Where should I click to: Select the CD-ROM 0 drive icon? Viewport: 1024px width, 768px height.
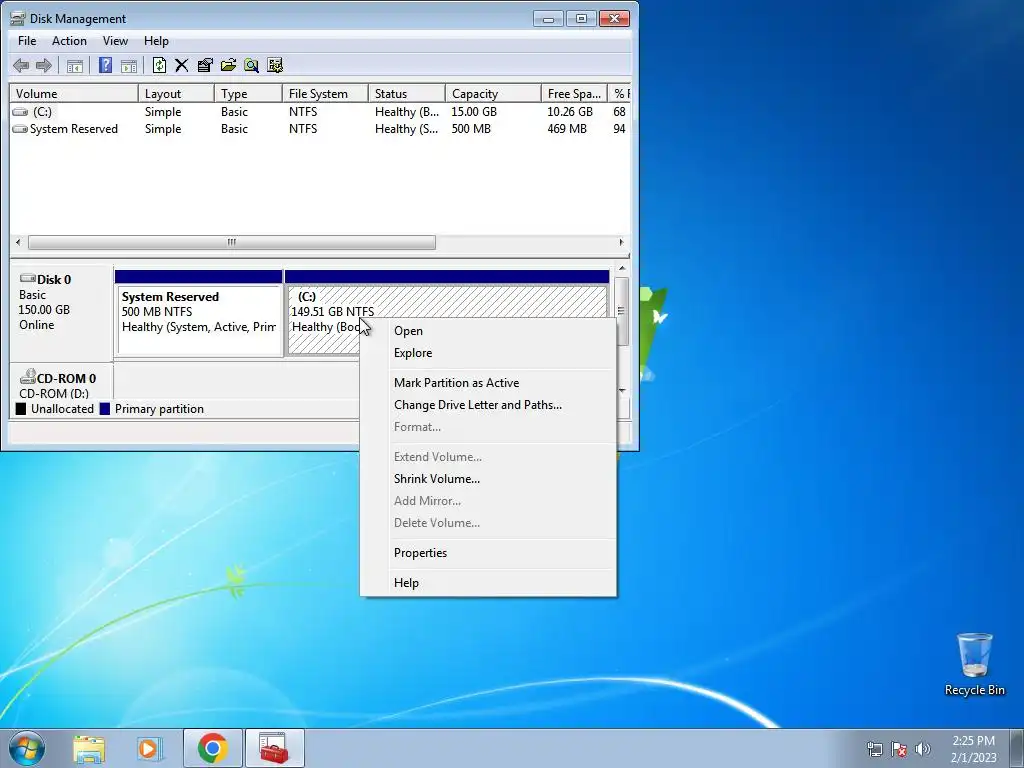[27, 376]
